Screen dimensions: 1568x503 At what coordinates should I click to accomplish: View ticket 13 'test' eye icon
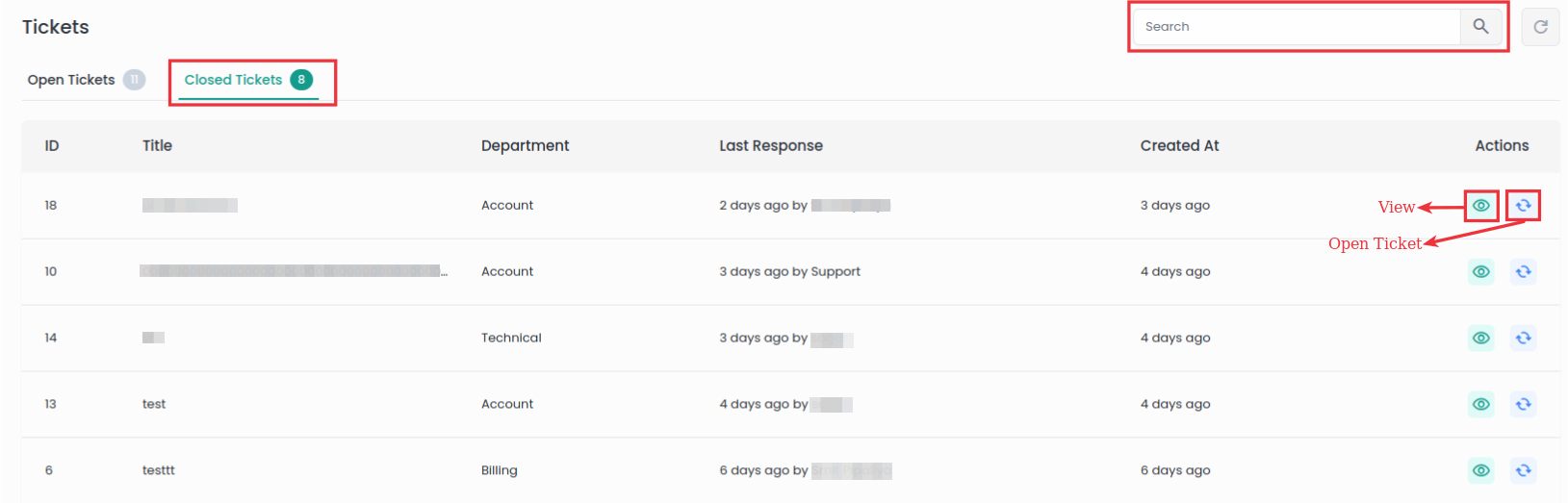[x=1481, y=405]
